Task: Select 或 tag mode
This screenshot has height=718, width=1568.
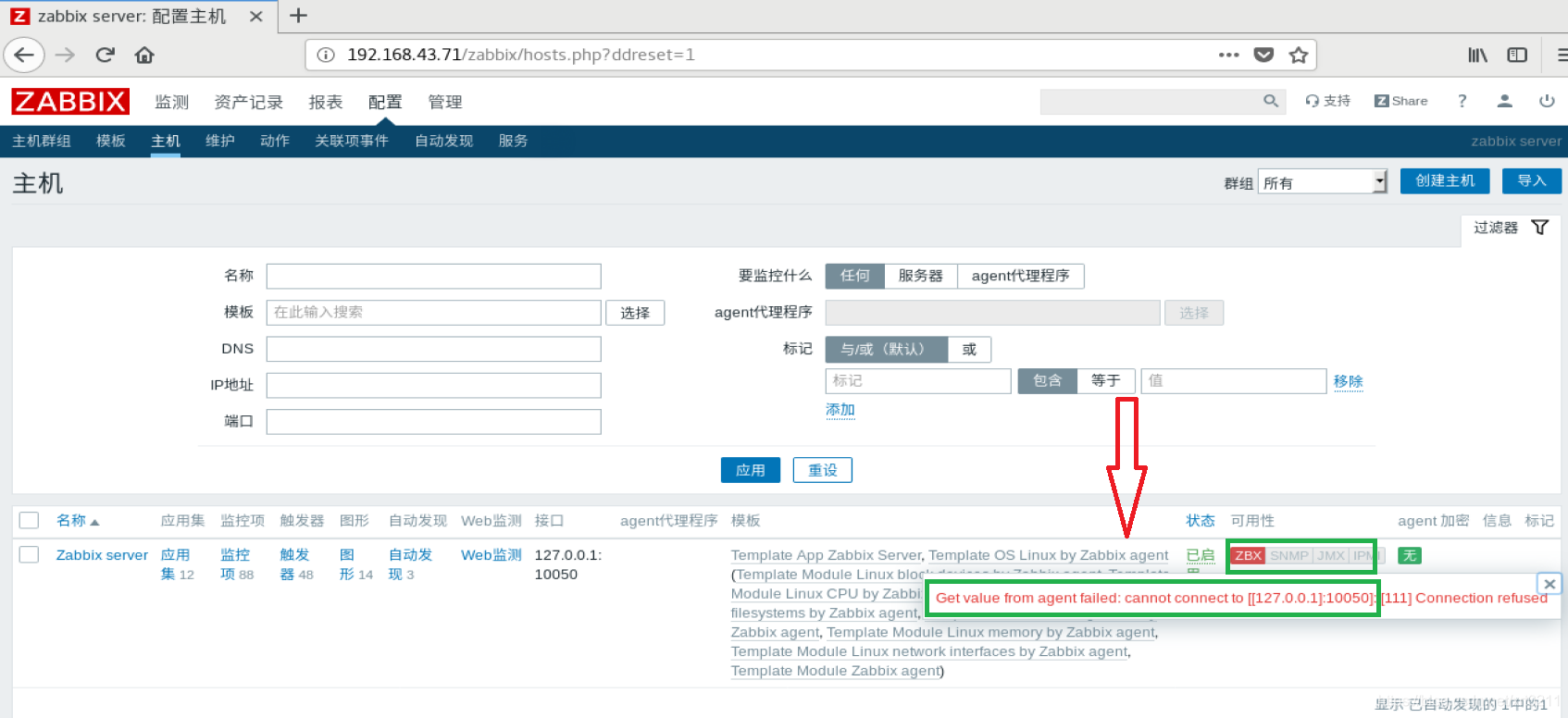Action: pos(969,349)
